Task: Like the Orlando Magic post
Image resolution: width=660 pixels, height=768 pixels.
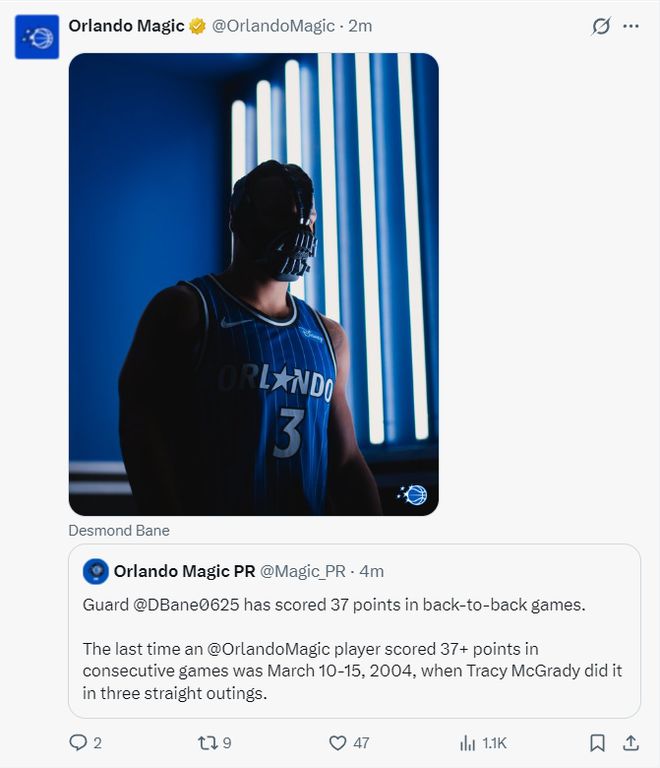Action: pyautogui.click(x=338, y=742)
